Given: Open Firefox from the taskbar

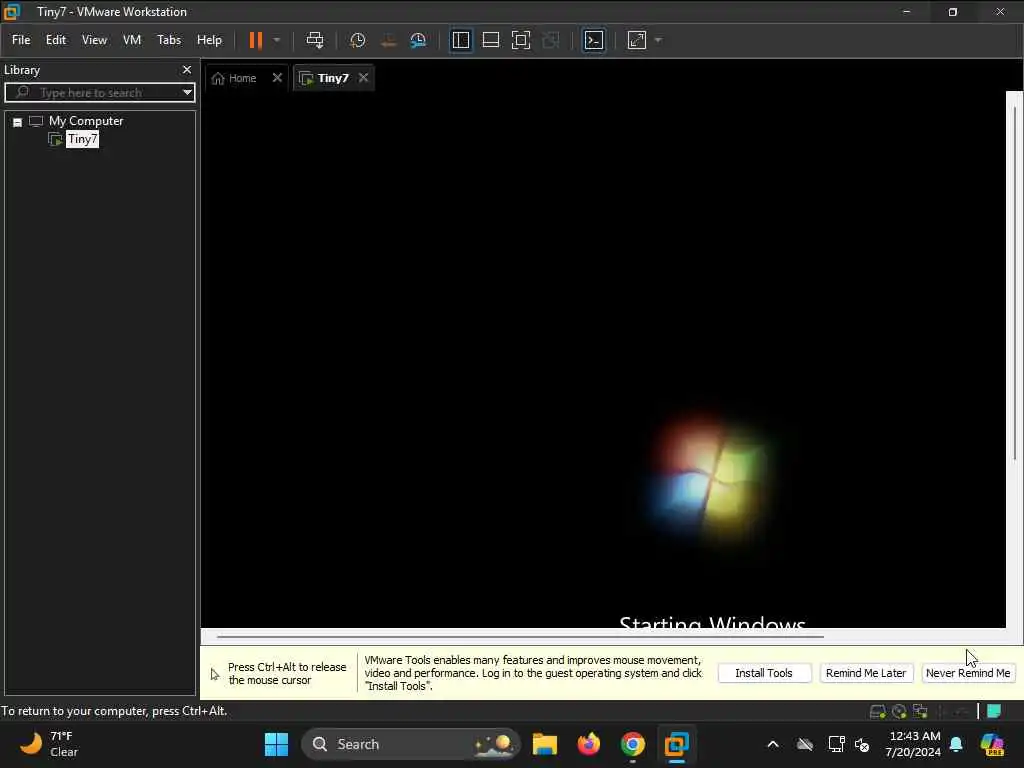Looking at the screenshot, I should (x=588, y=744).
